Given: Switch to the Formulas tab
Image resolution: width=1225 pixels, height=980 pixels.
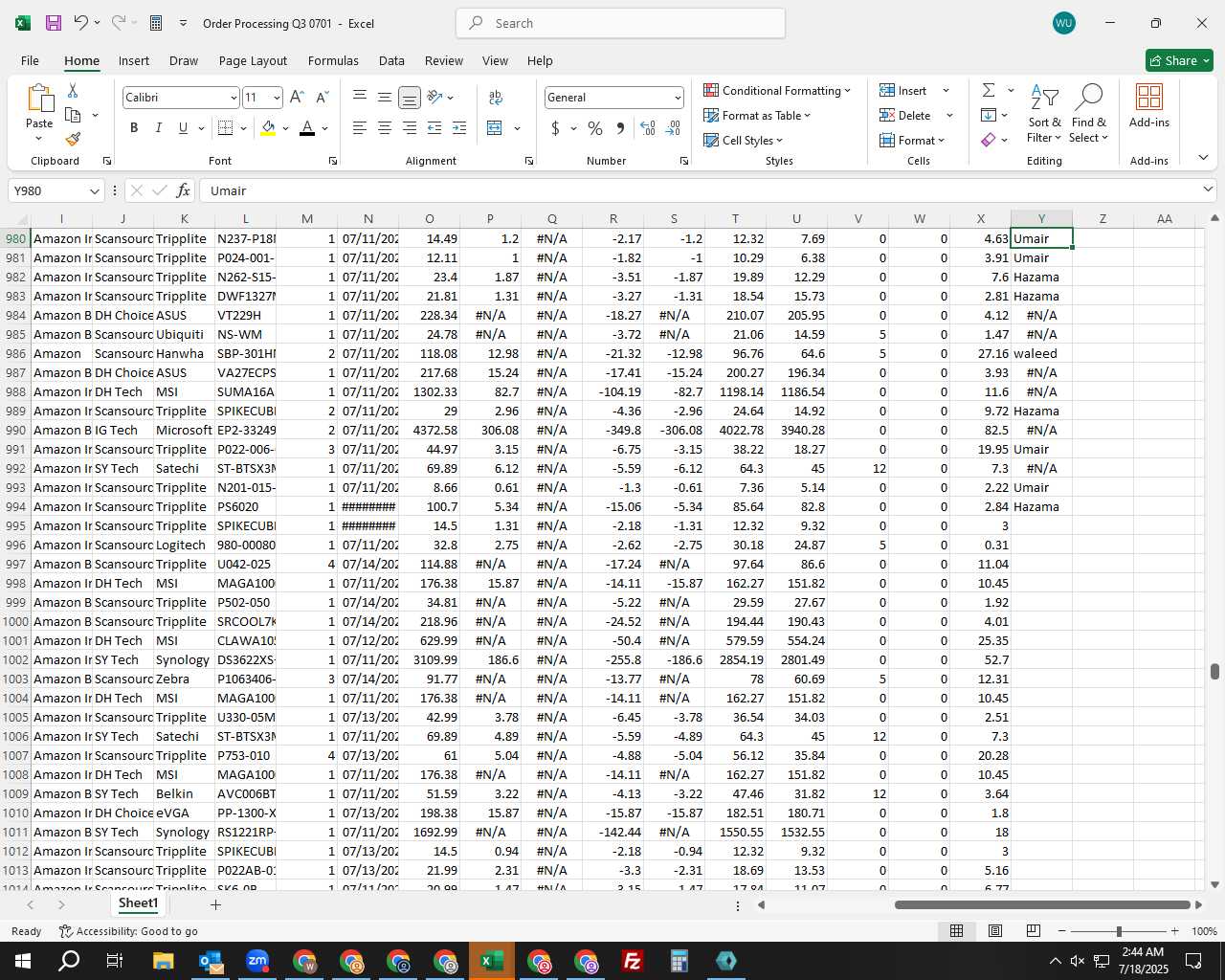Looking at the screenshot, I should point(333,60).
